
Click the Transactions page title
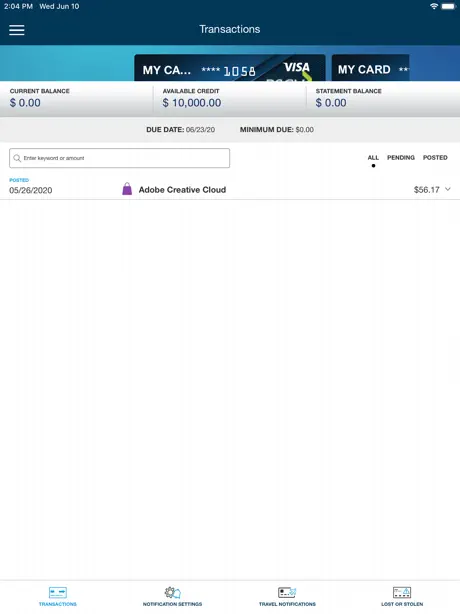[x=230, y=29]
